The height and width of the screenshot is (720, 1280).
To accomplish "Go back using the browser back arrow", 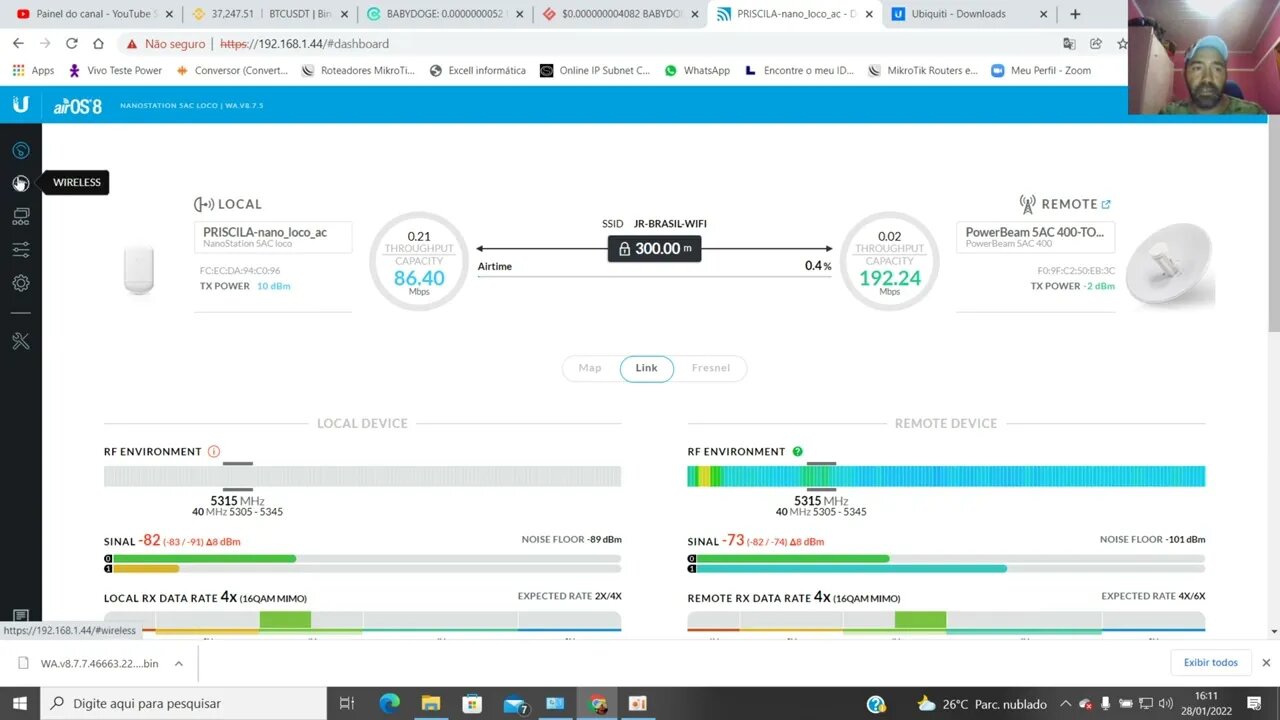I will pos(19,44).
